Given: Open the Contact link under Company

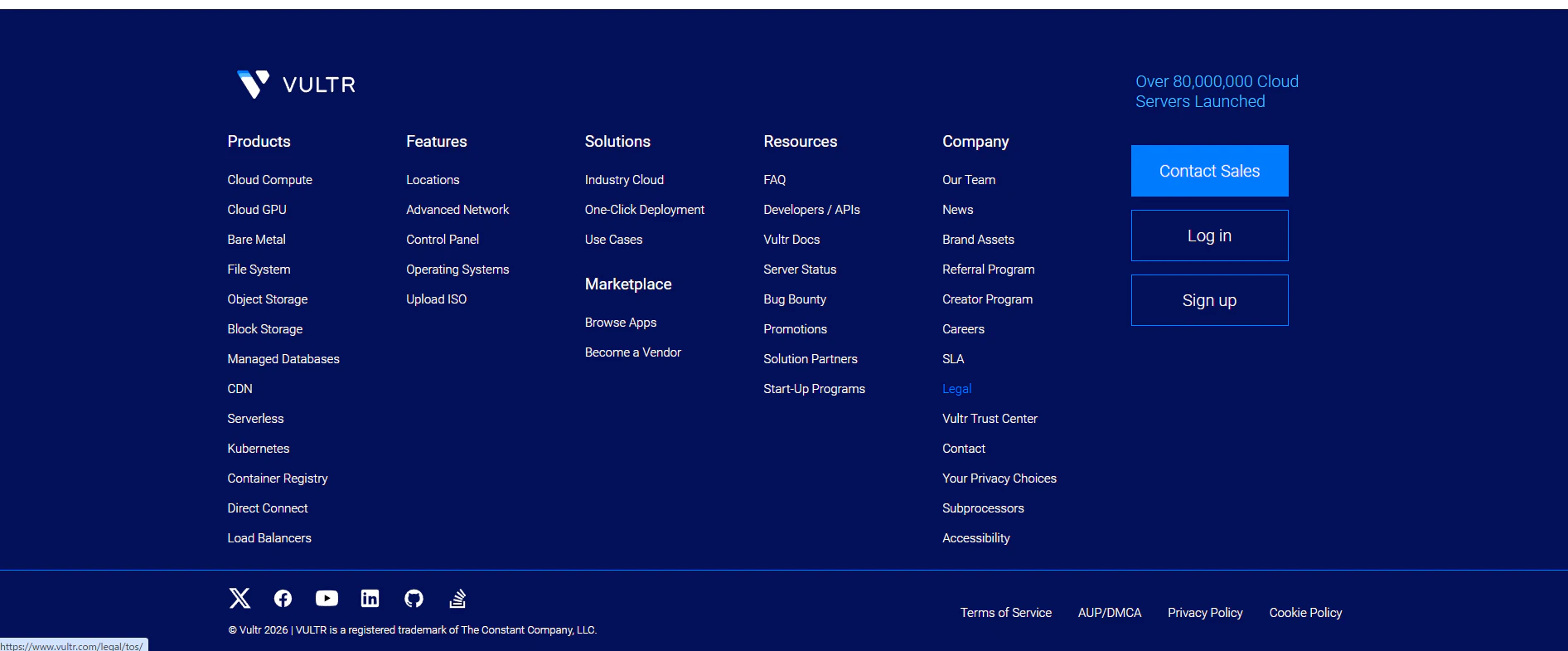Looking at the screenshot, I should tap(964, 449).
